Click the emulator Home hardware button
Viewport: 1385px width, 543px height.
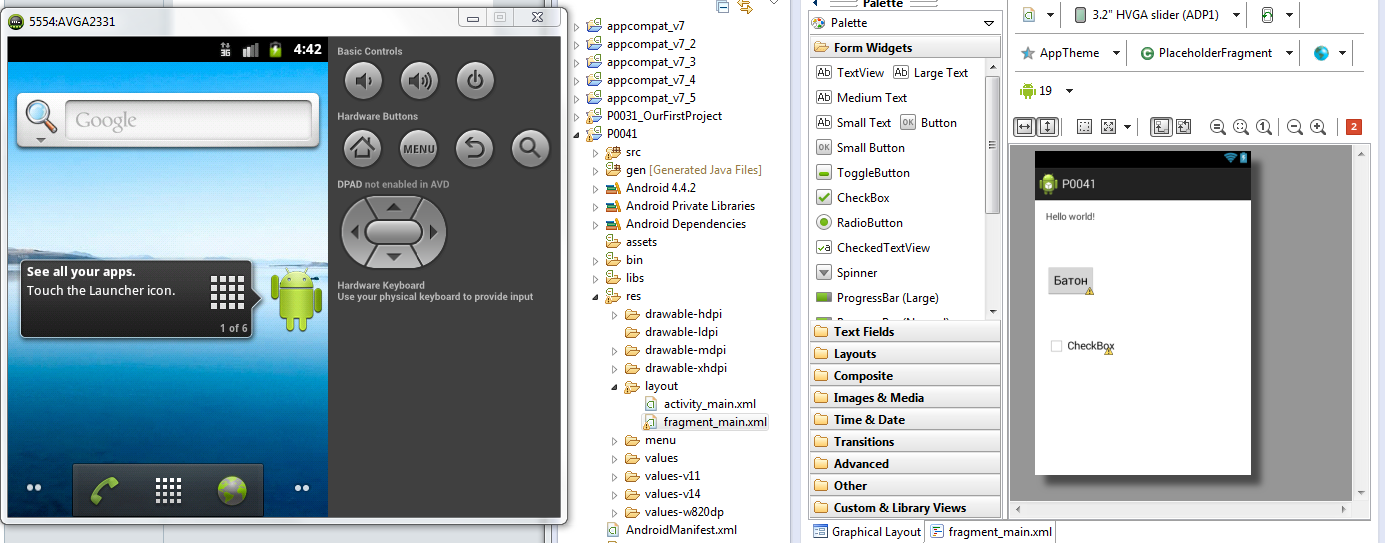pos(364,149)
